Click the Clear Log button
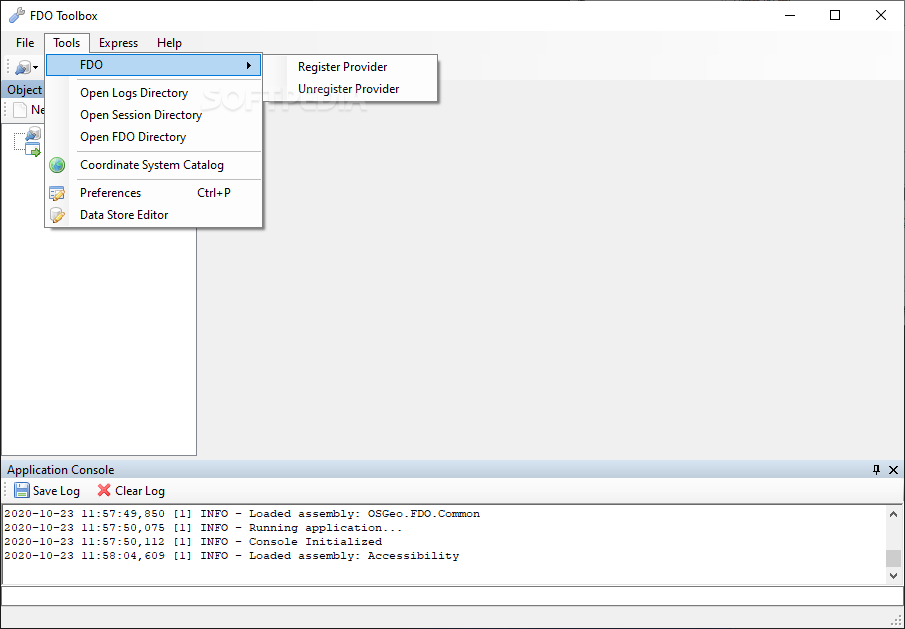 click(x=131, y=491)
